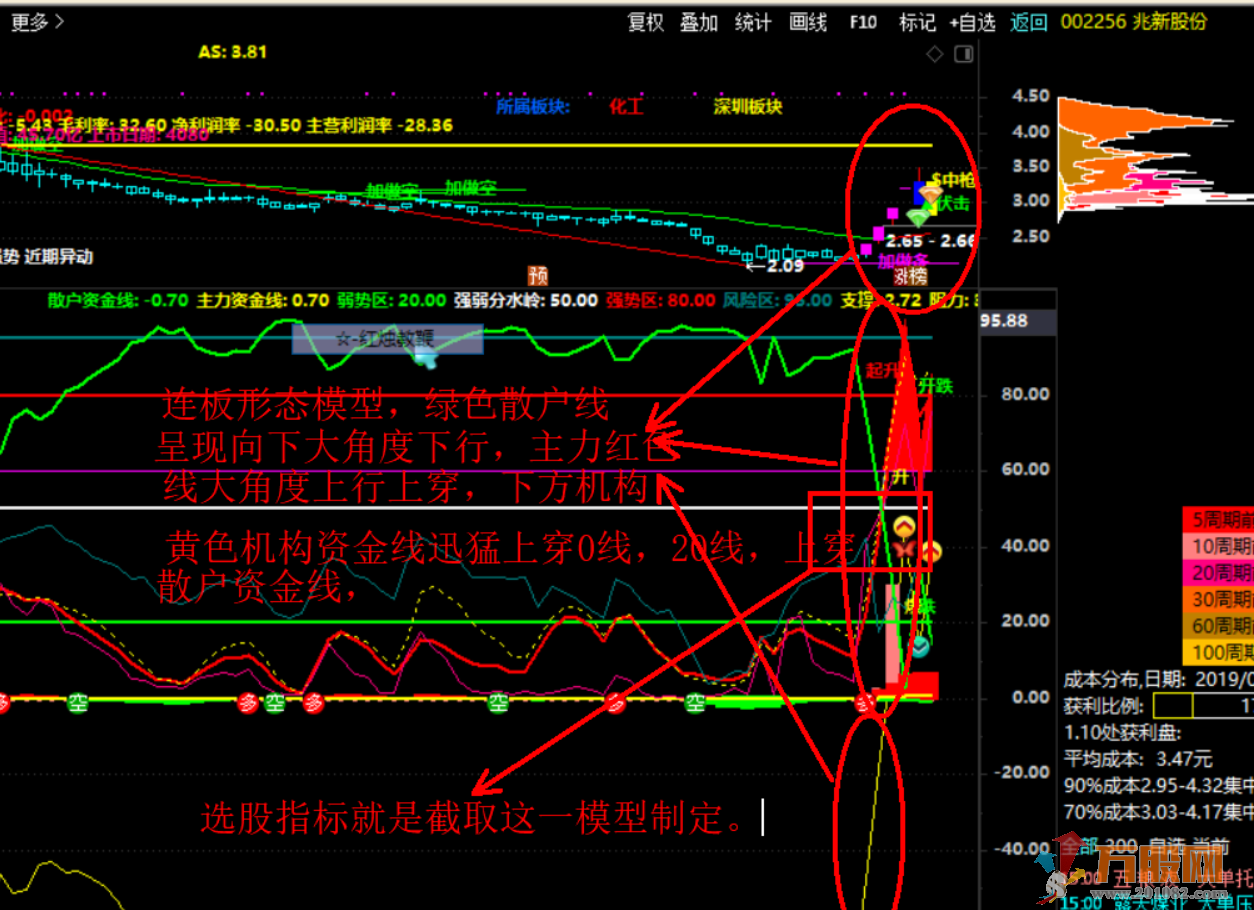Click the 弱势区: 20.00 label
This screenshot has width=1254, height=910.
tap(392, 300)
